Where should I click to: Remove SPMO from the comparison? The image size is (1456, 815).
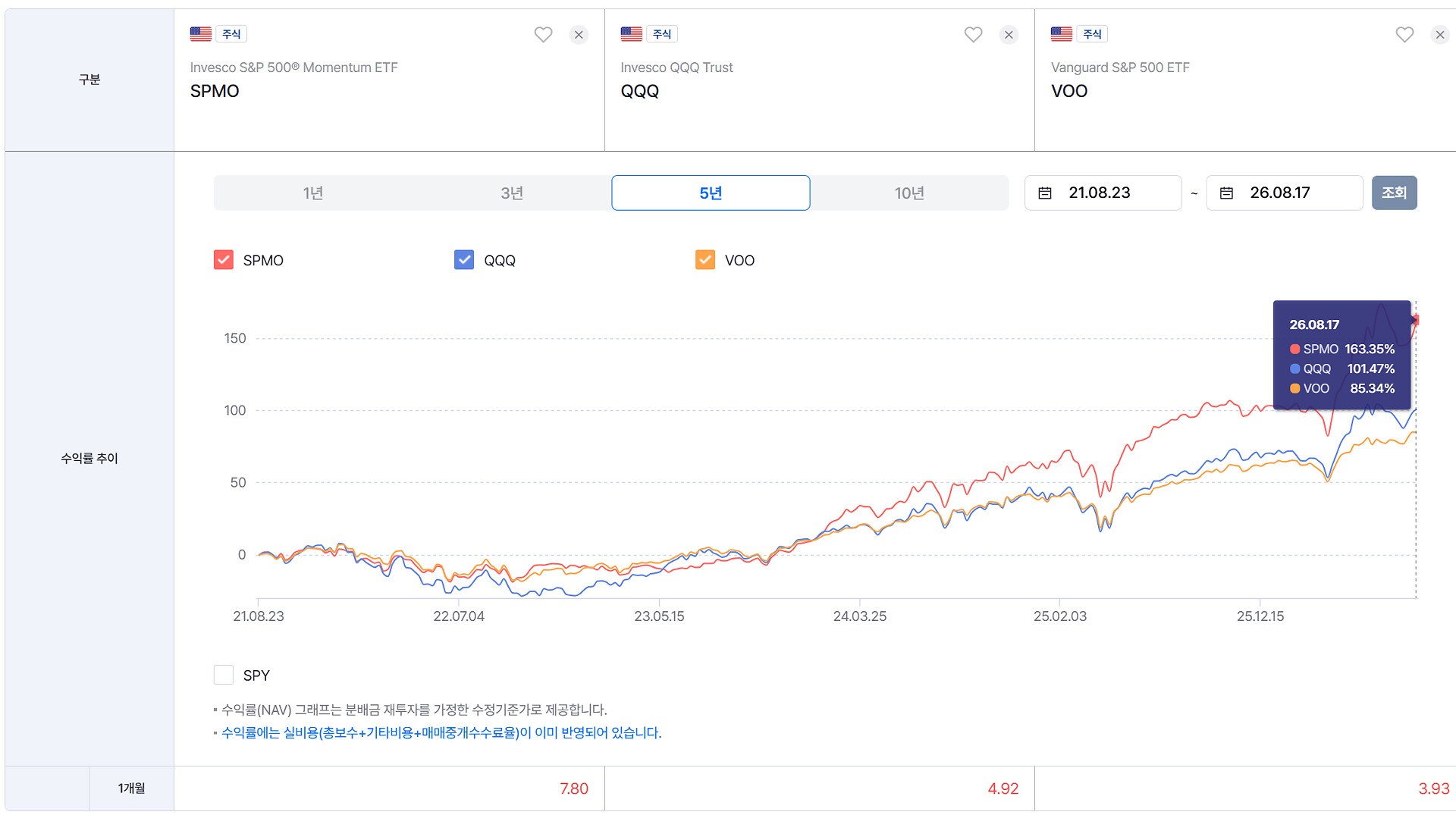coord(579,35)
